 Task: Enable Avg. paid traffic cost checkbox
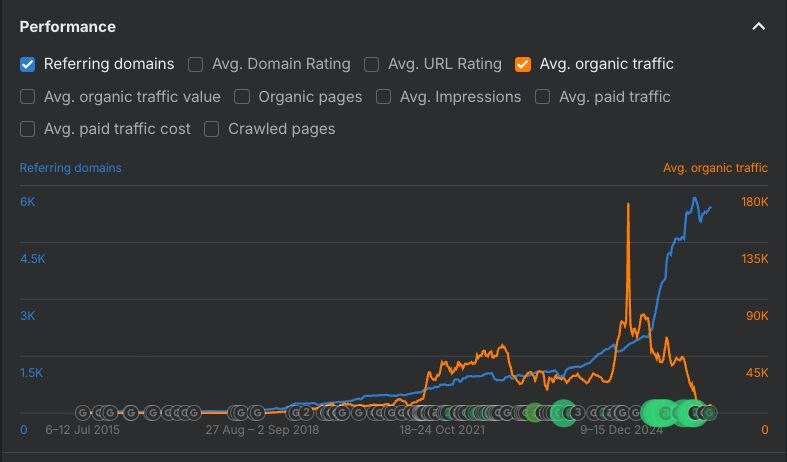pyautogui.click(x=28, y=129)
